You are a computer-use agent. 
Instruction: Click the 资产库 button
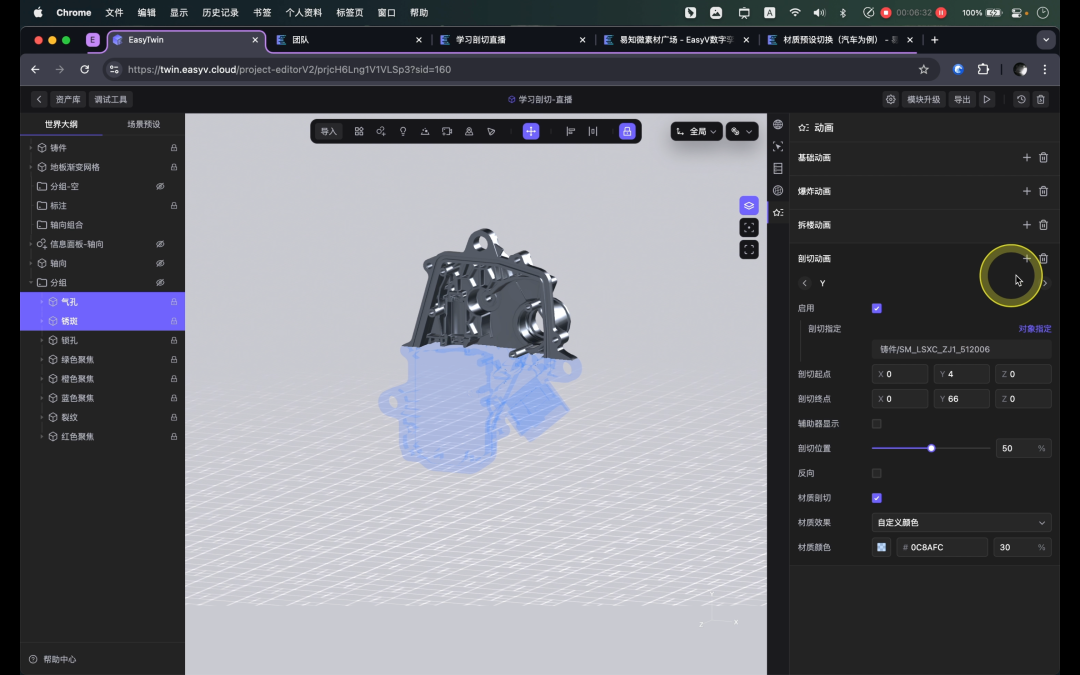[68, 99]
